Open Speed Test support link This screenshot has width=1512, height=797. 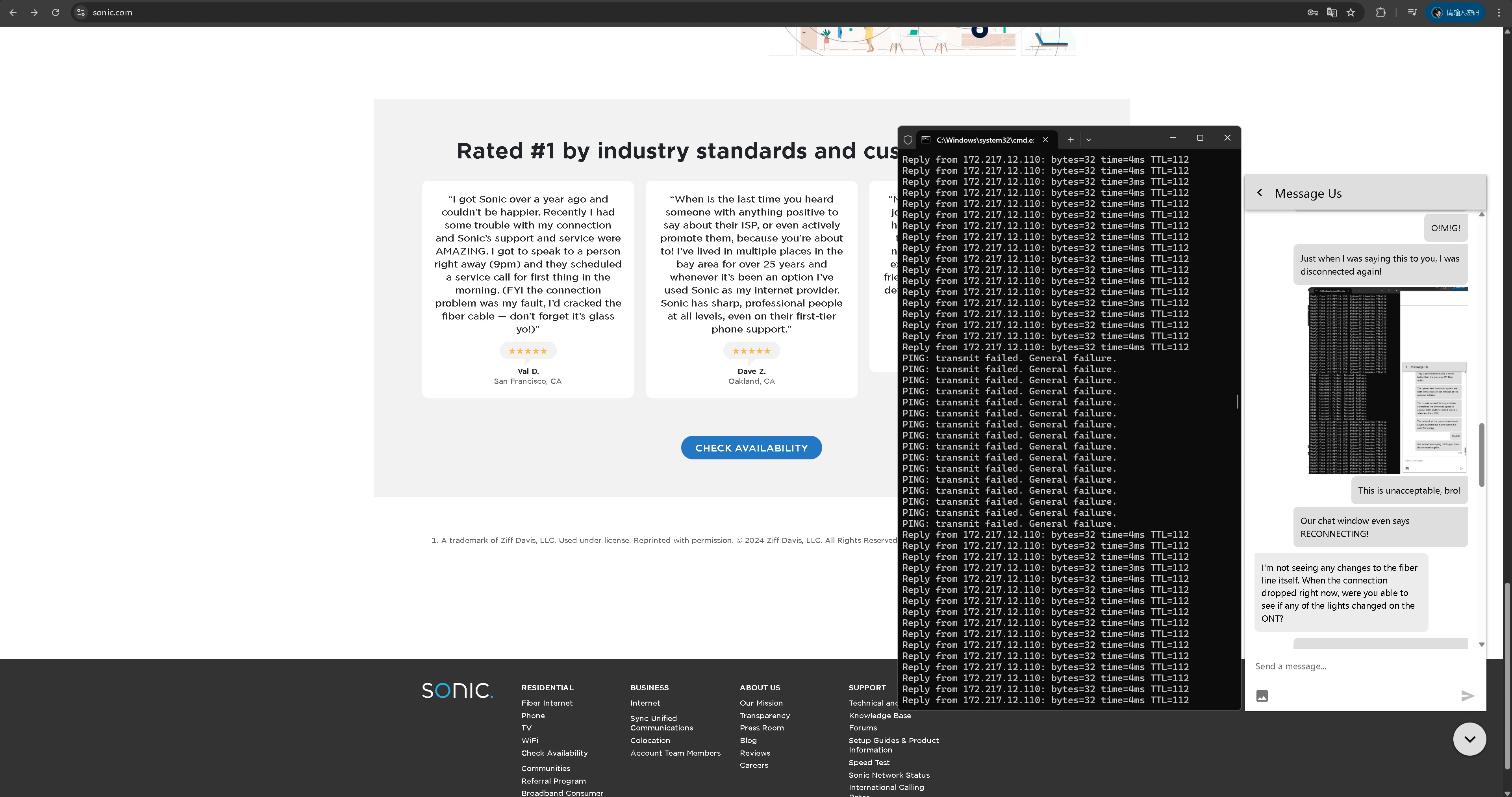pyautogui.click(x=869, y=762)
